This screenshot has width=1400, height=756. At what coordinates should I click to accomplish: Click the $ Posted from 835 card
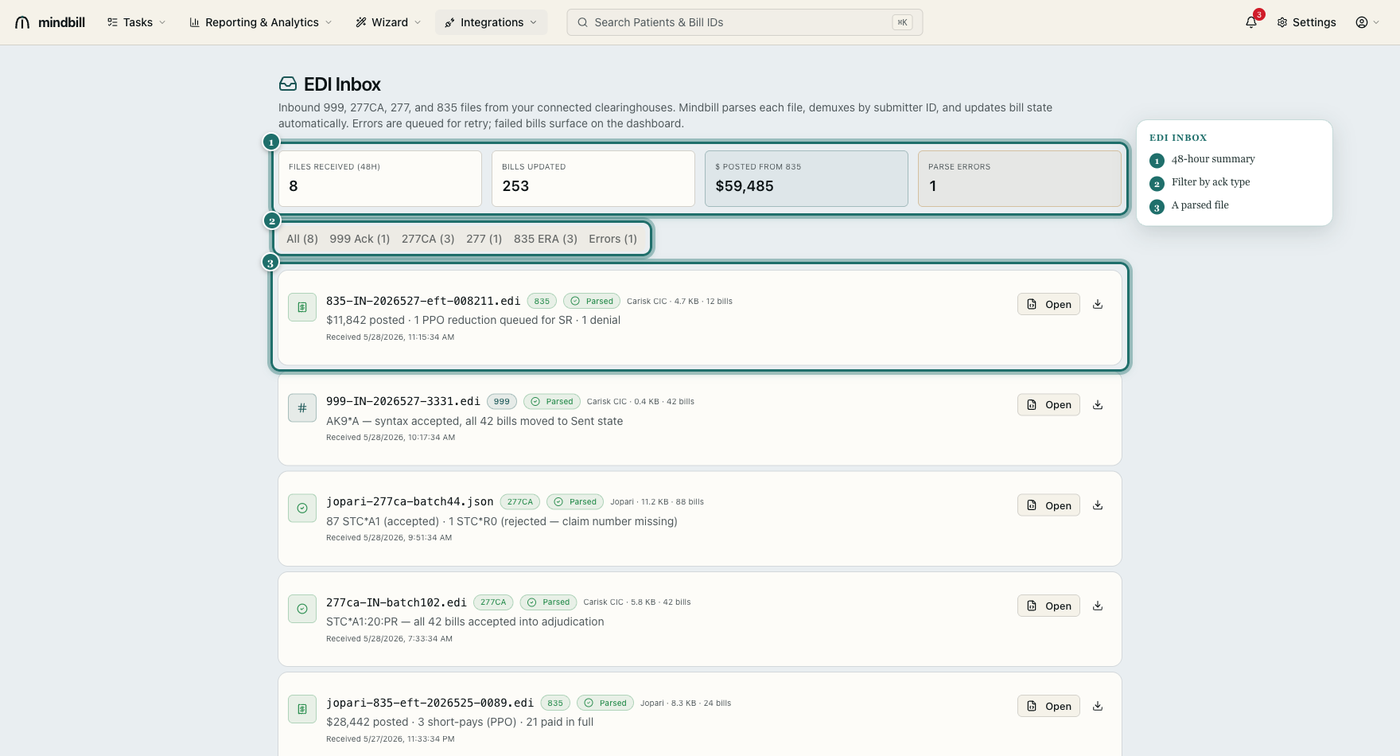click(806, 179)
